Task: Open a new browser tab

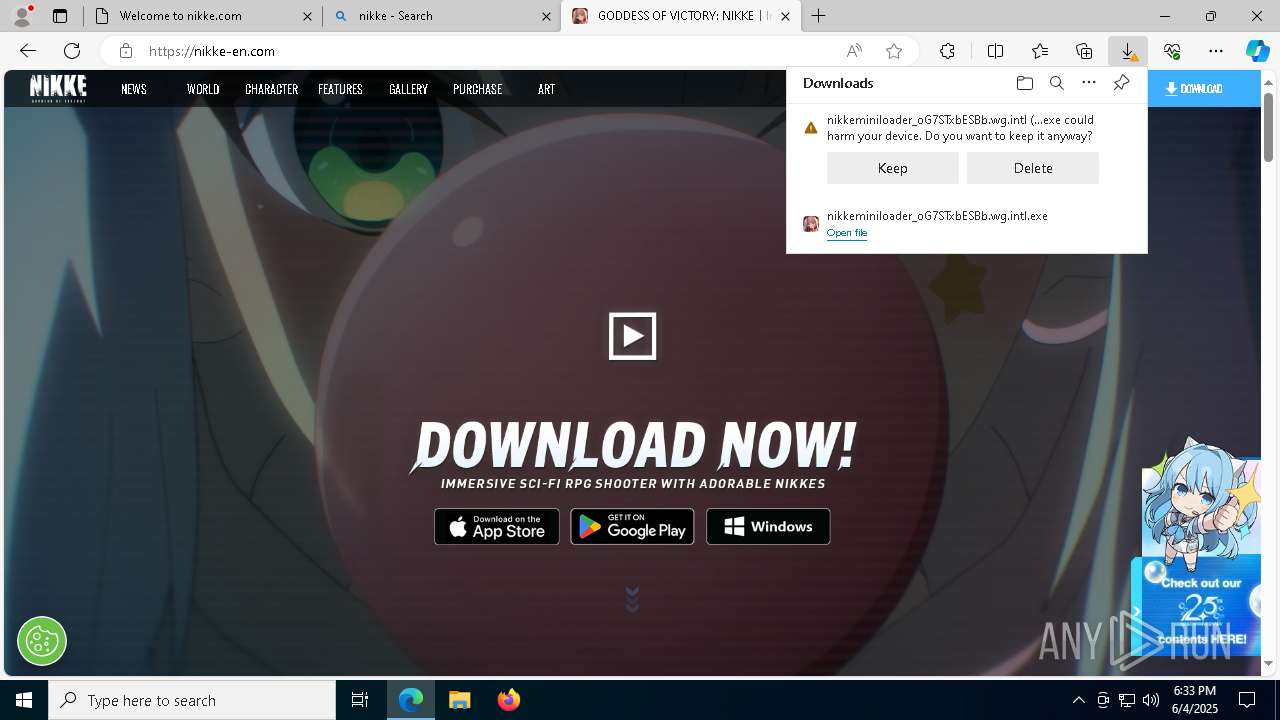Action: point(818,16)
